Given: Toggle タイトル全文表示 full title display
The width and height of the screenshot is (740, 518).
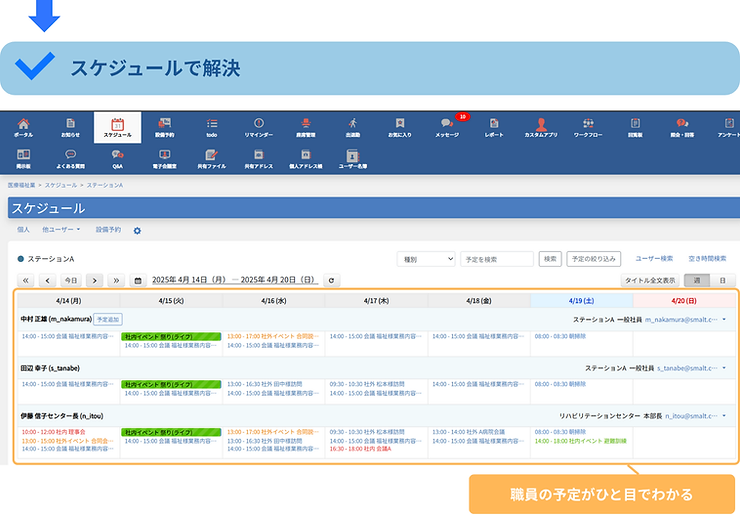Looking at the screenshot, I should 650,281.
